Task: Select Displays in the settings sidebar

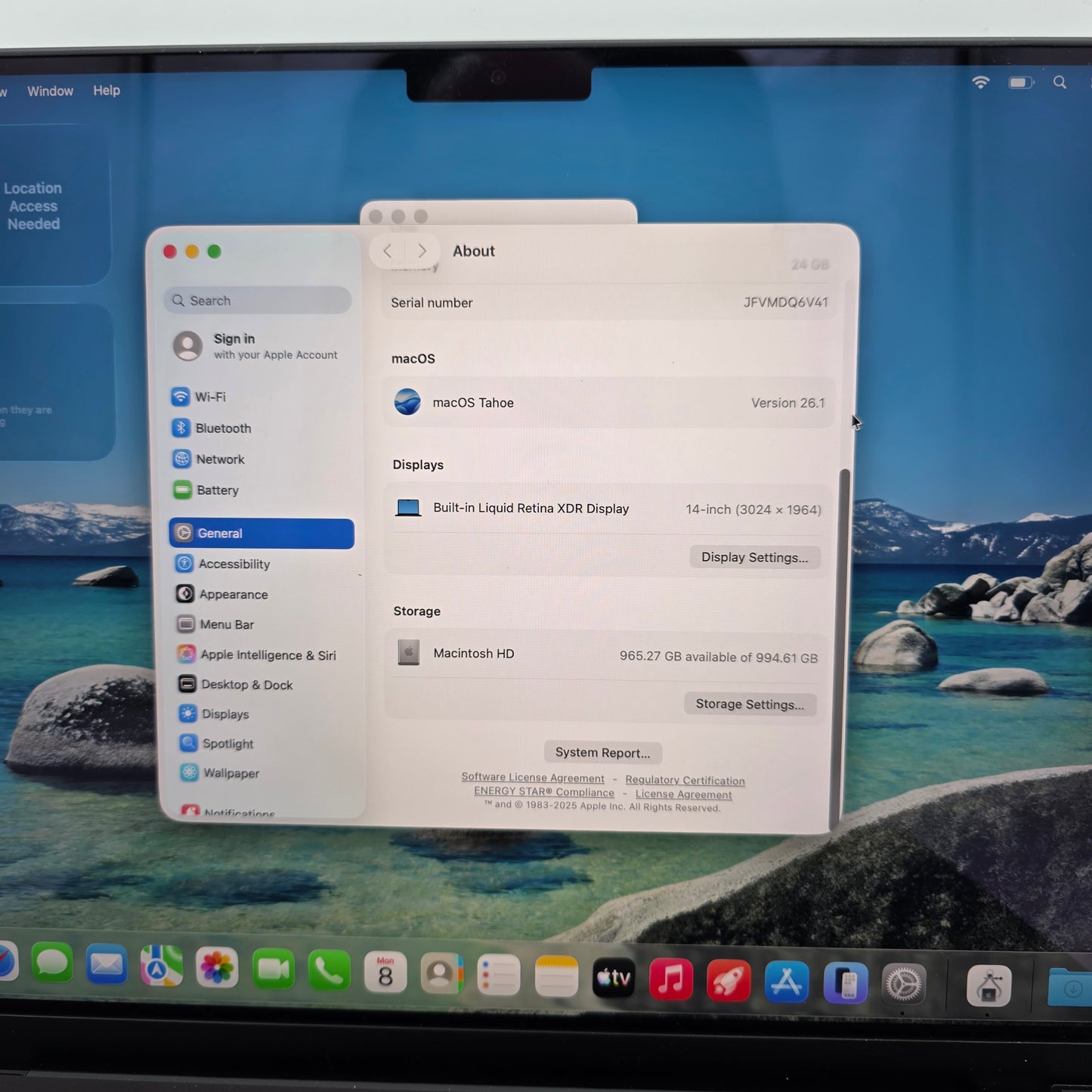Action: pos(224,714)
